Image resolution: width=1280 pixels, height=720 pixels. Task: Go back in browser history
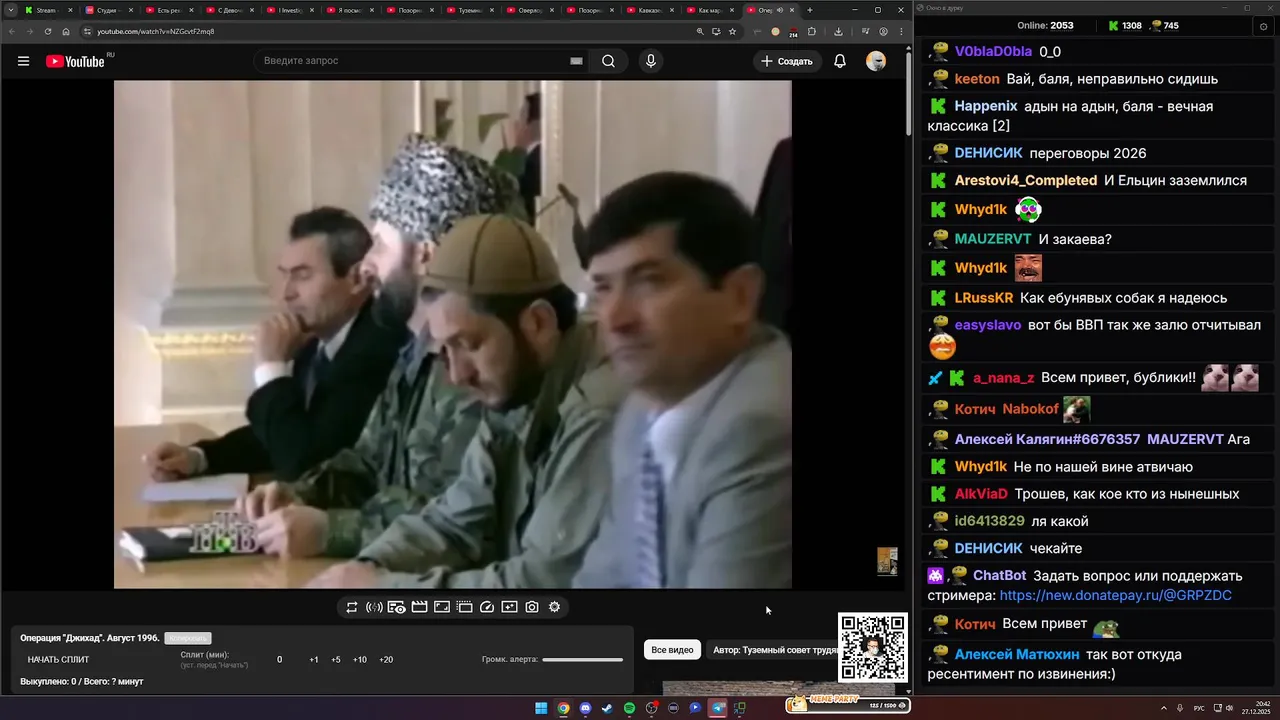click(x=12, y=31)
